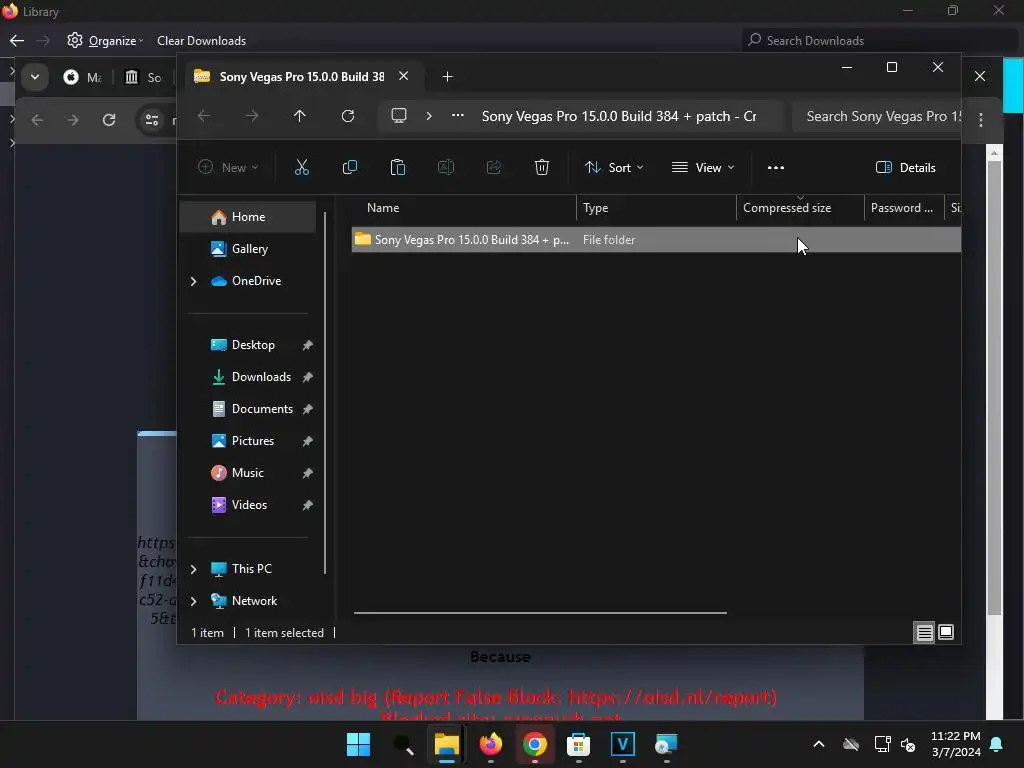Open the New item dropdown
Screen dimensions: 1024x768
pyautogui.click(x=228, y=168)
